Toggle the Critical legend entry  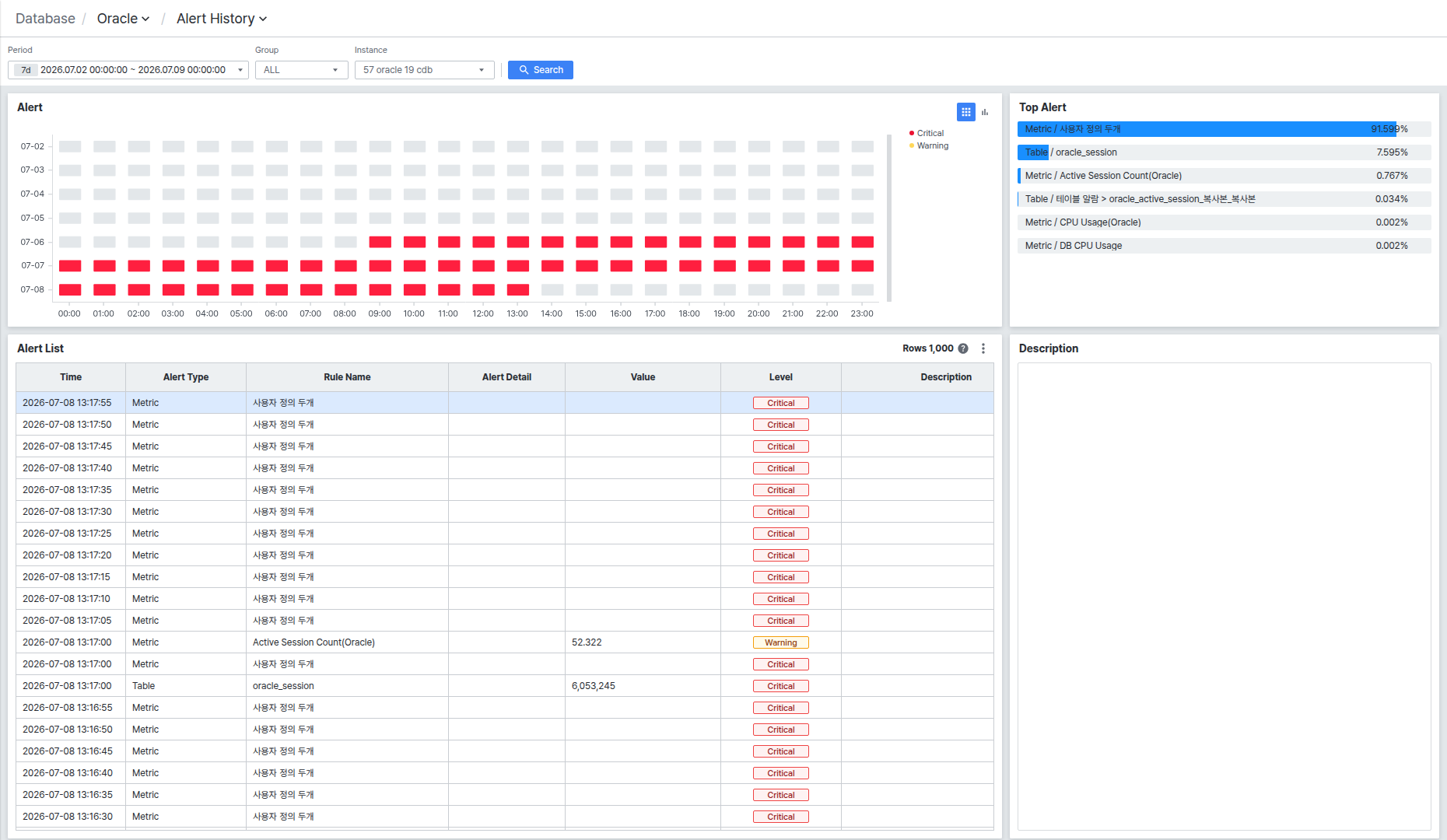[927, 133]
